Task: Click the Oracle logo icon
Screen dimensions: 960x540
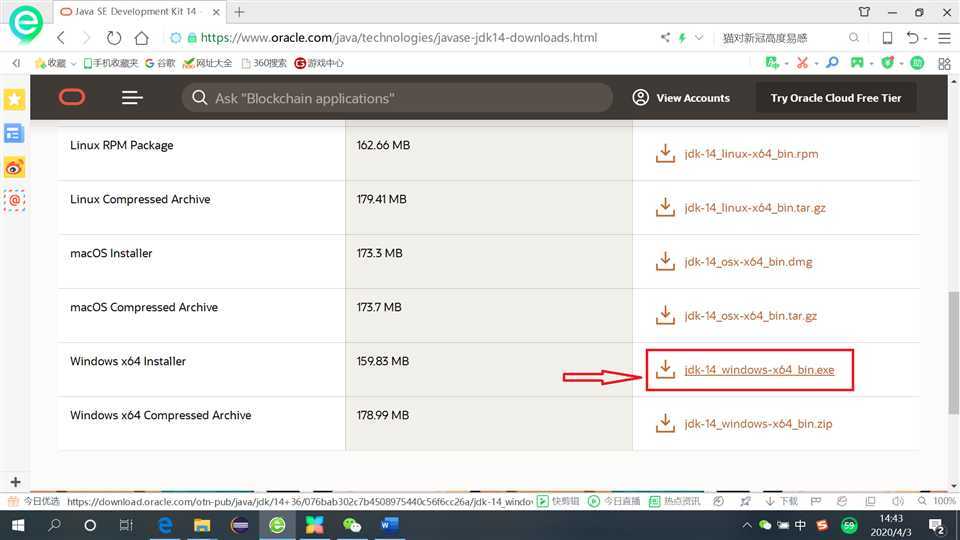Action: 72,97
